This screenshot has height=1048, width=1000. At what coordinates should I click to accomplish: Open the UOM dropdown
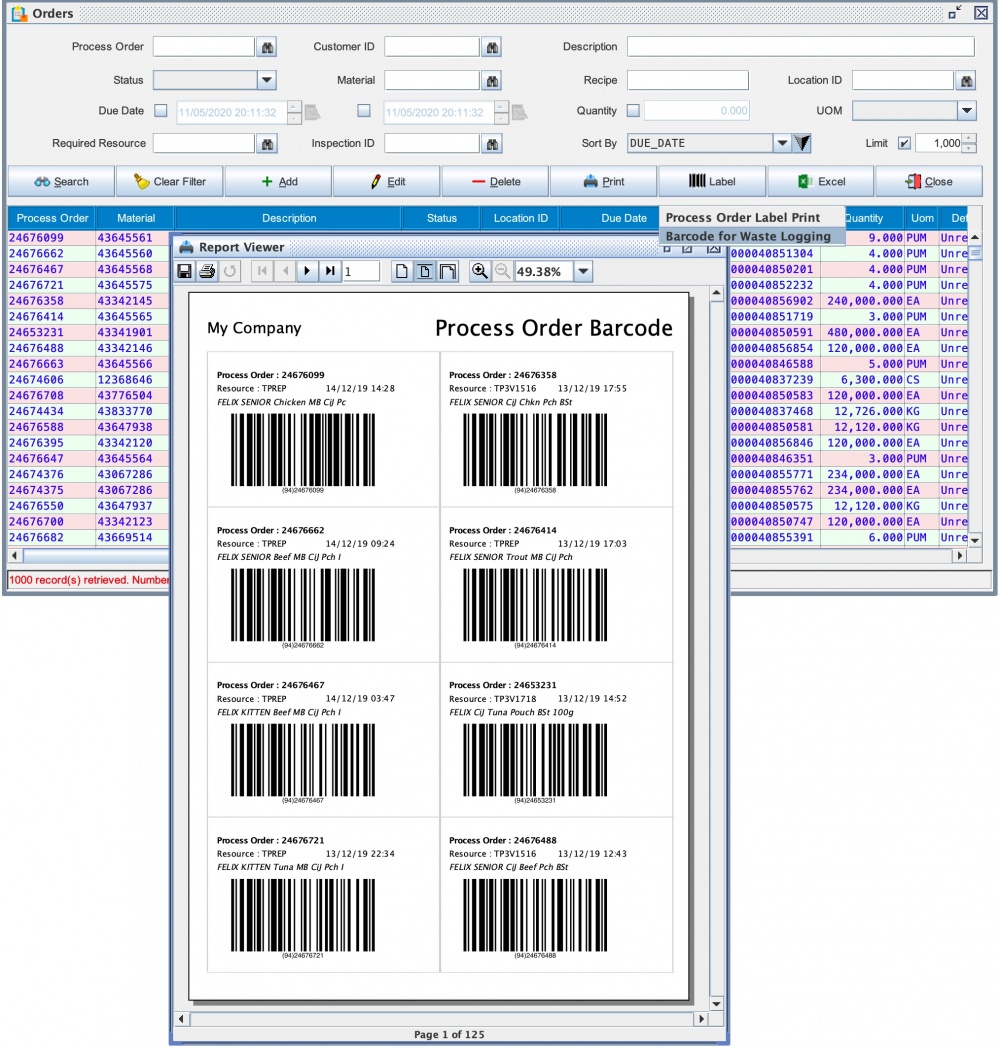pyautogui.click(x=966, y=111)
